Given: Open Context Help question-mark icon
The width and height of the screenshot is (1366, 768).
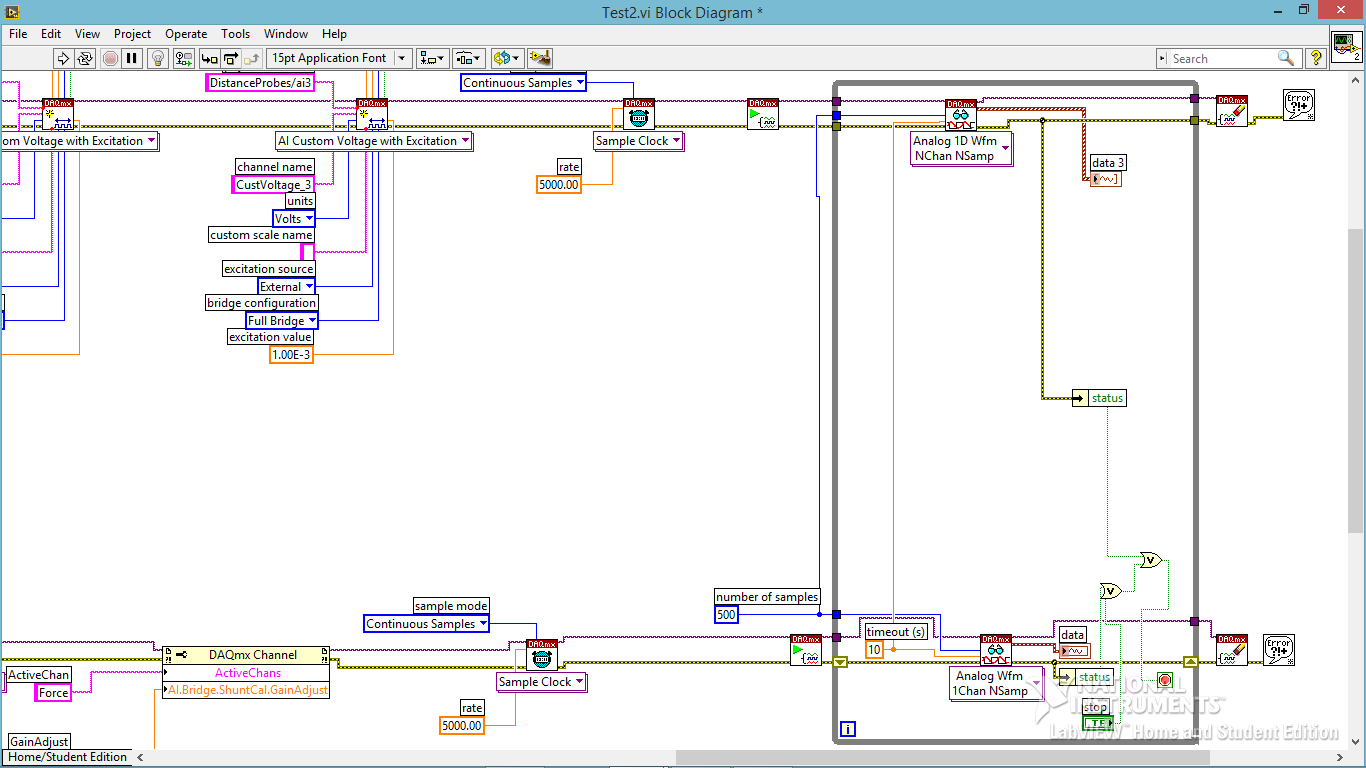Looking at the screenshot, I should pyautogui.click(x=1317, y=58).
